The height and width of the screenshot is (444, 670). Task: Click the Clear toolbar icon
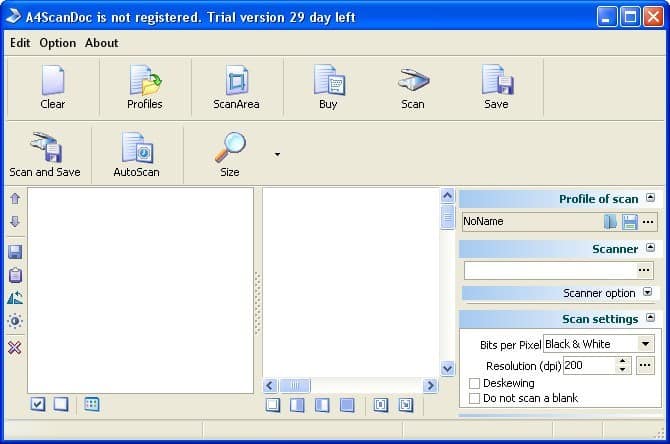(x=52, y=82)
